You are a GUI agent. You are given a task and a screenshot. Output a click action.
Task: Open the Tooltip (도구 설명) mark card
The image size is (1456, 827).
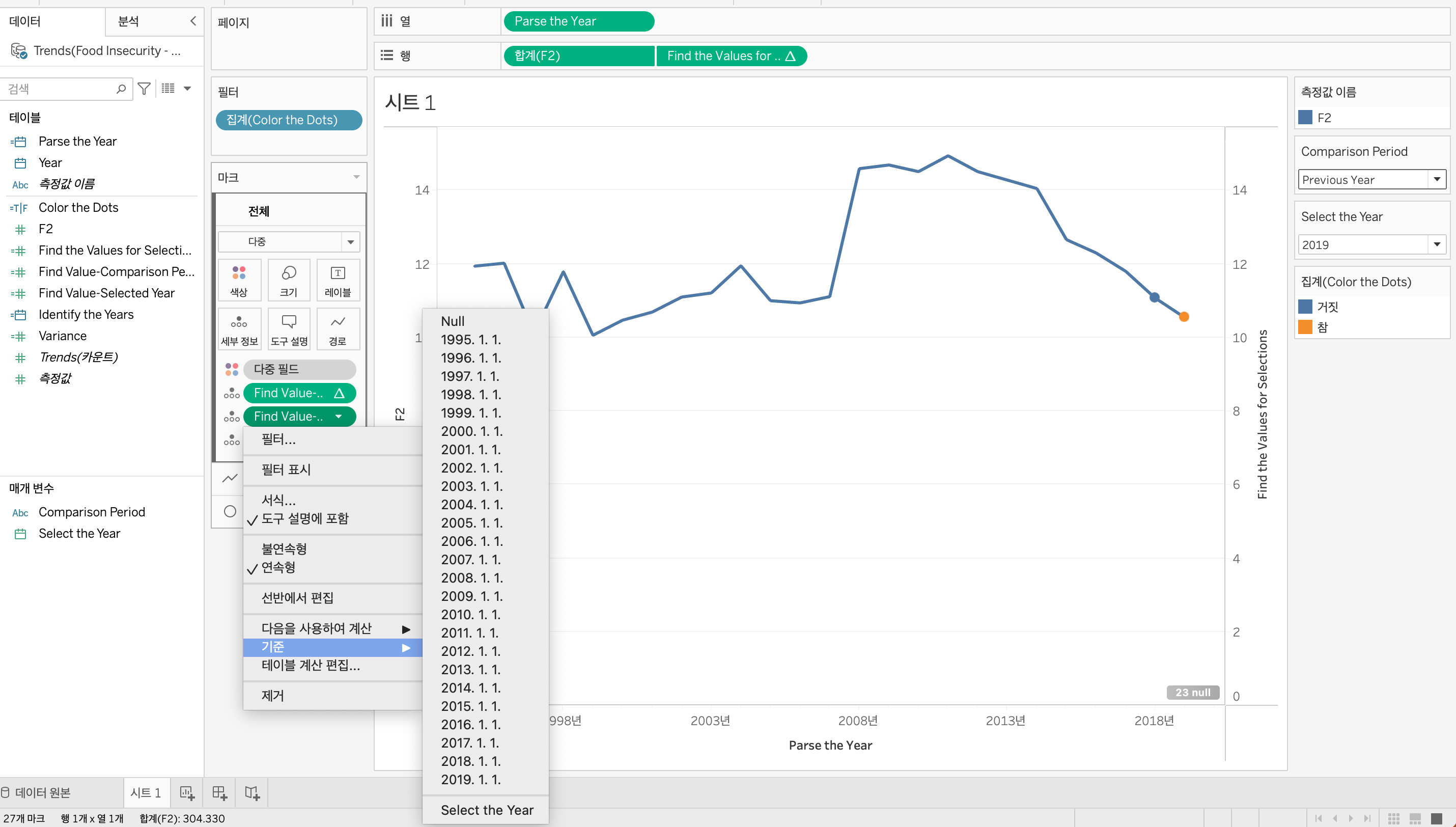288,329
